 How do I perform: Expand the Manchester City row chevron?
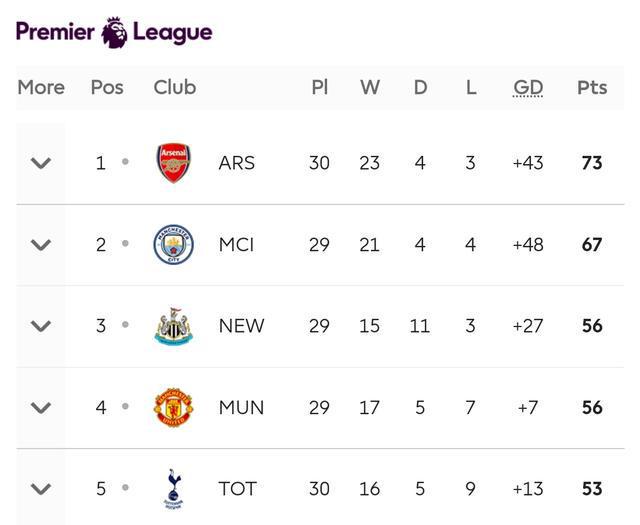tap(41, 245)
